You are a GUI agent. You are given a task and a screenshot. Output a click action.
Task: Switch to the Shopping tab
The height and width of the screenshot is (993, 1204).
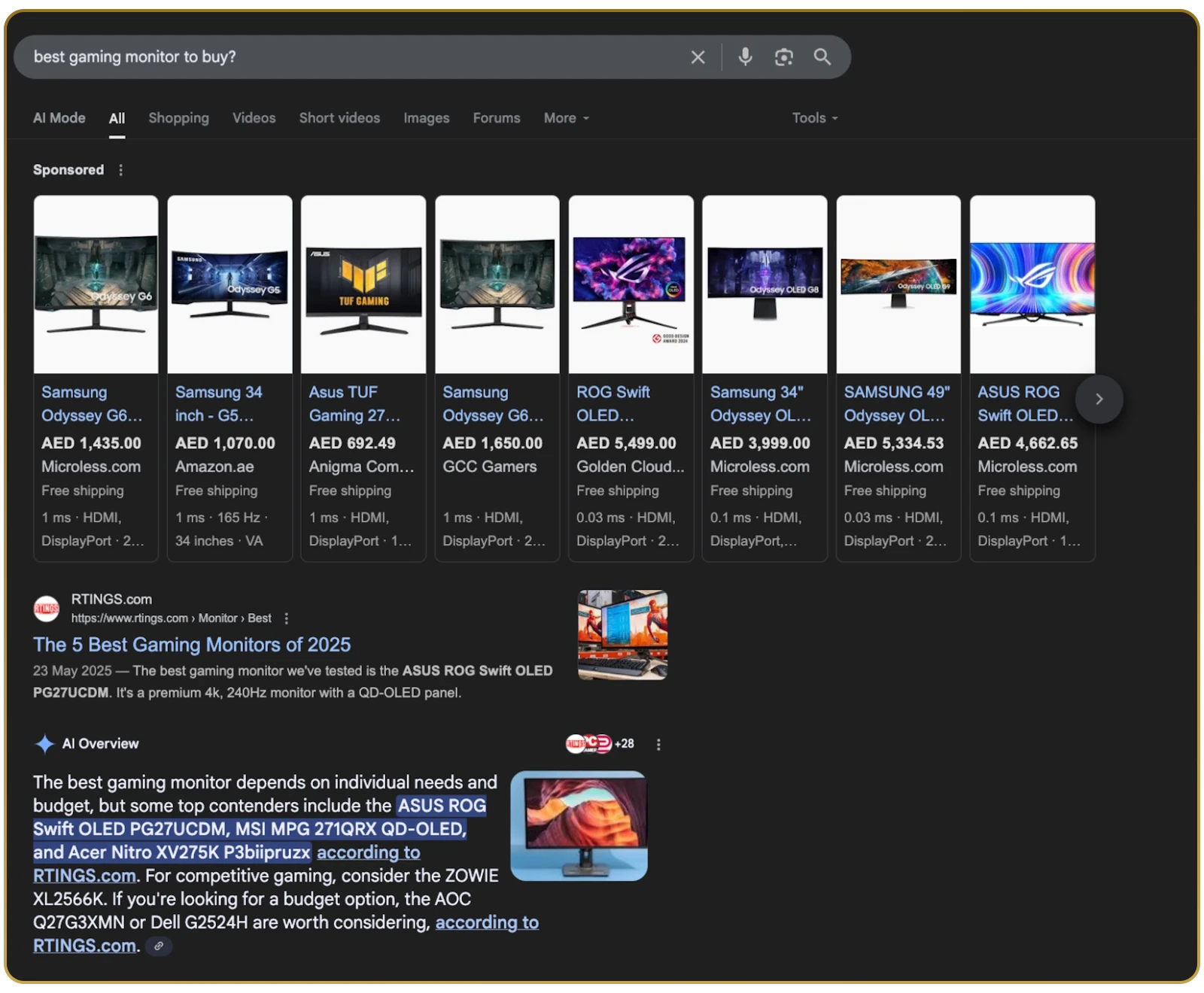click(178, 118)
